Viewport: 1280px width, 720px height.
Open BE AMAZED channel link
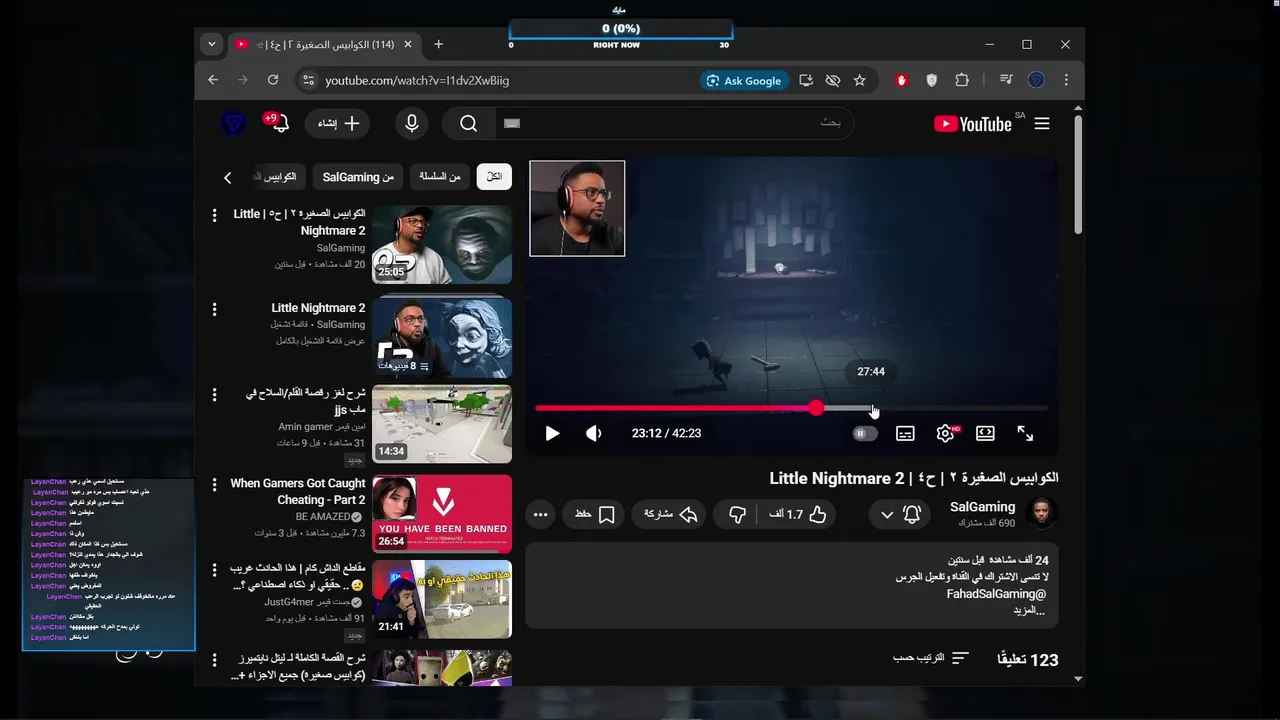tap(322, 517)
